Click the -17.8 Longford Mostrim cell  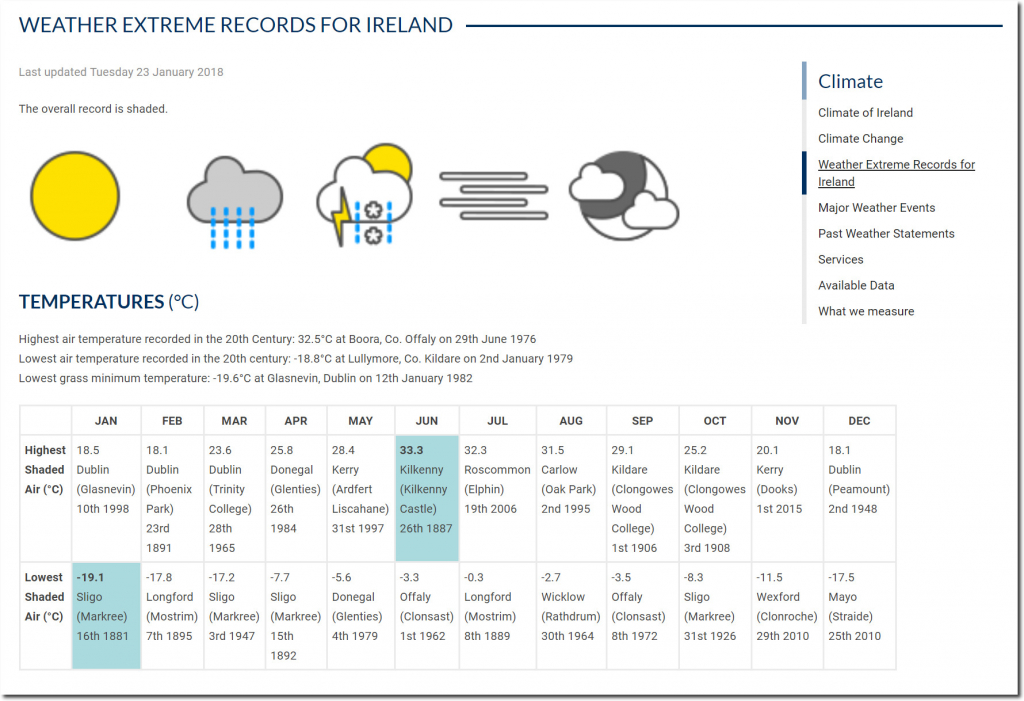point(172,616)
